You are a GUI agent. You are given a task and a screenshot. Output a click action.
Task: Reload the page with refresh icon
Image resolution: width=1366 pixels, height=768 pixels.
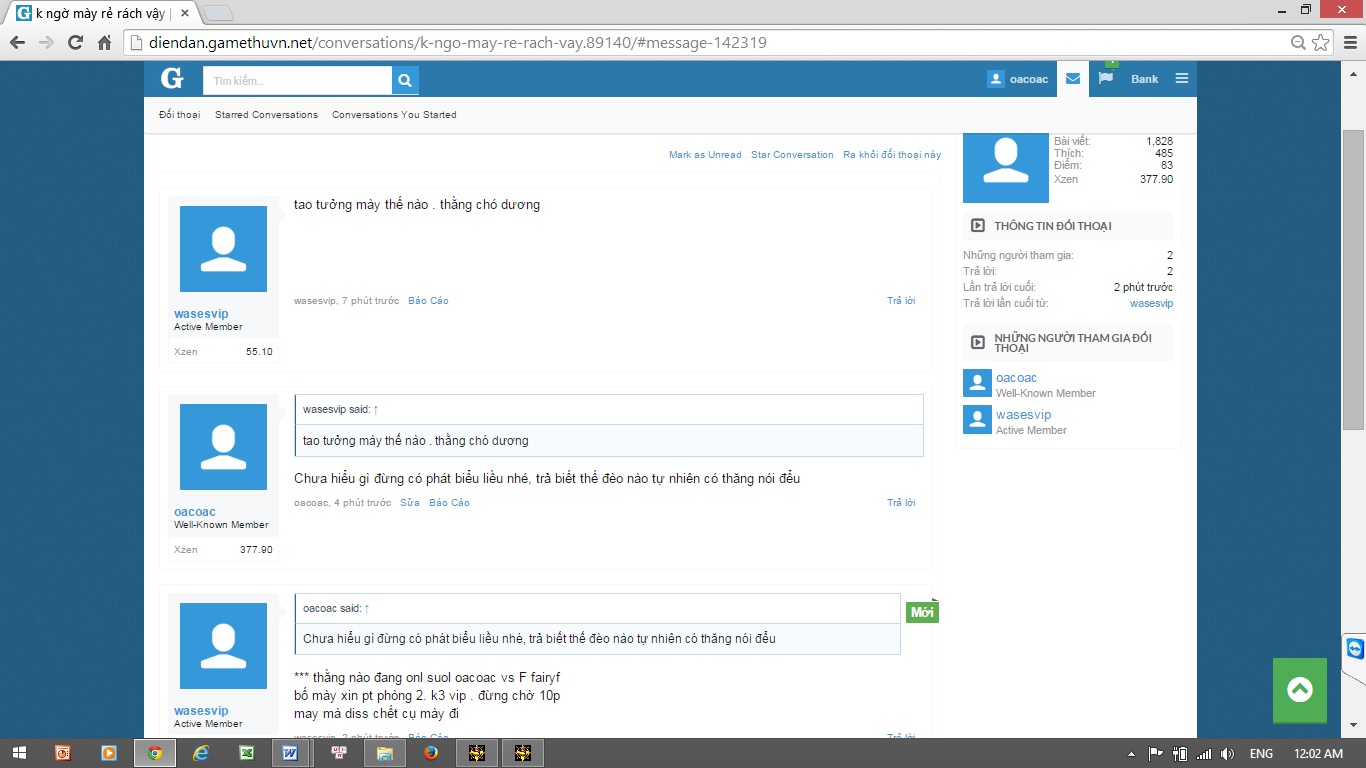75,43
